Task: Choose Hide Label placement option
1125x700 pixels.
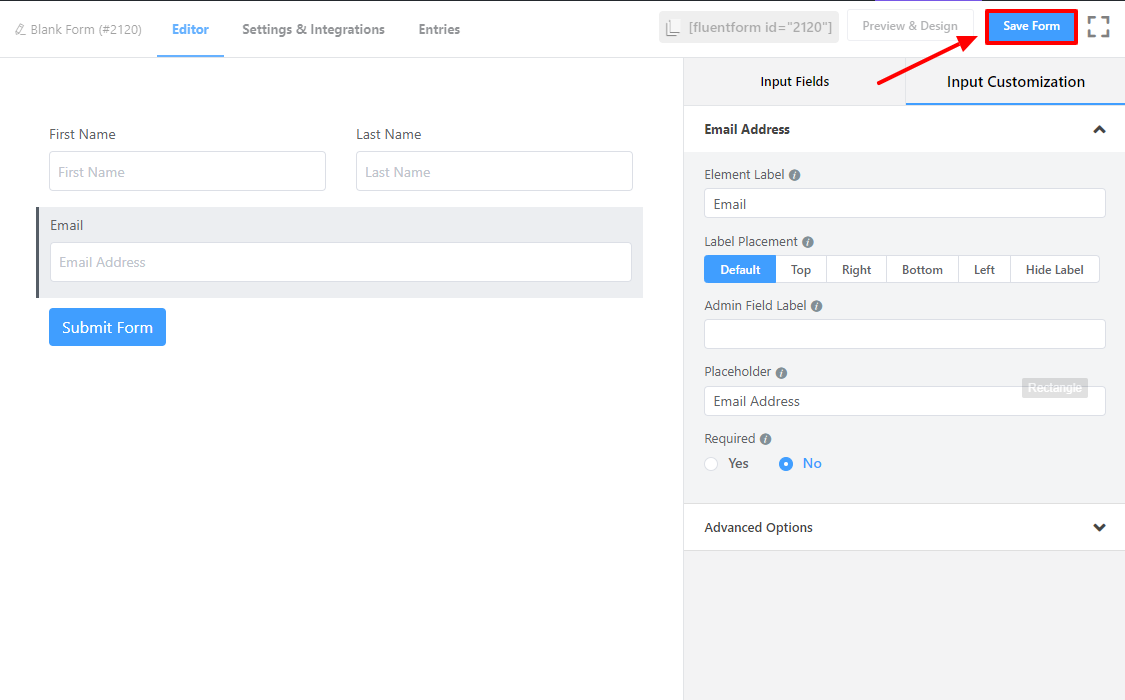Action: (1055, 270)
